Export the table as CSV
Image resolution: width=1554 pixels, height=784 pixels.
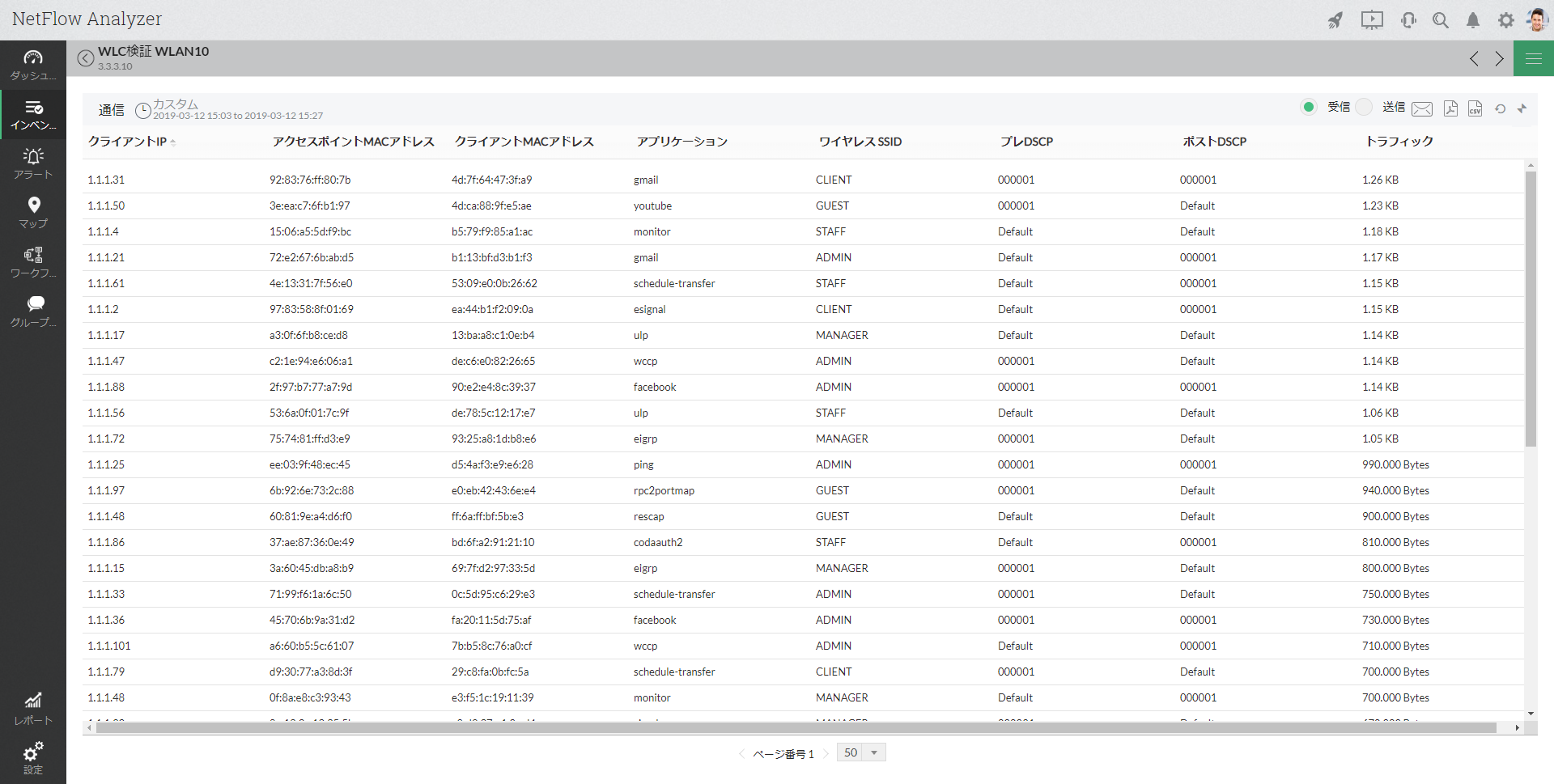[x=1475, y=108]
